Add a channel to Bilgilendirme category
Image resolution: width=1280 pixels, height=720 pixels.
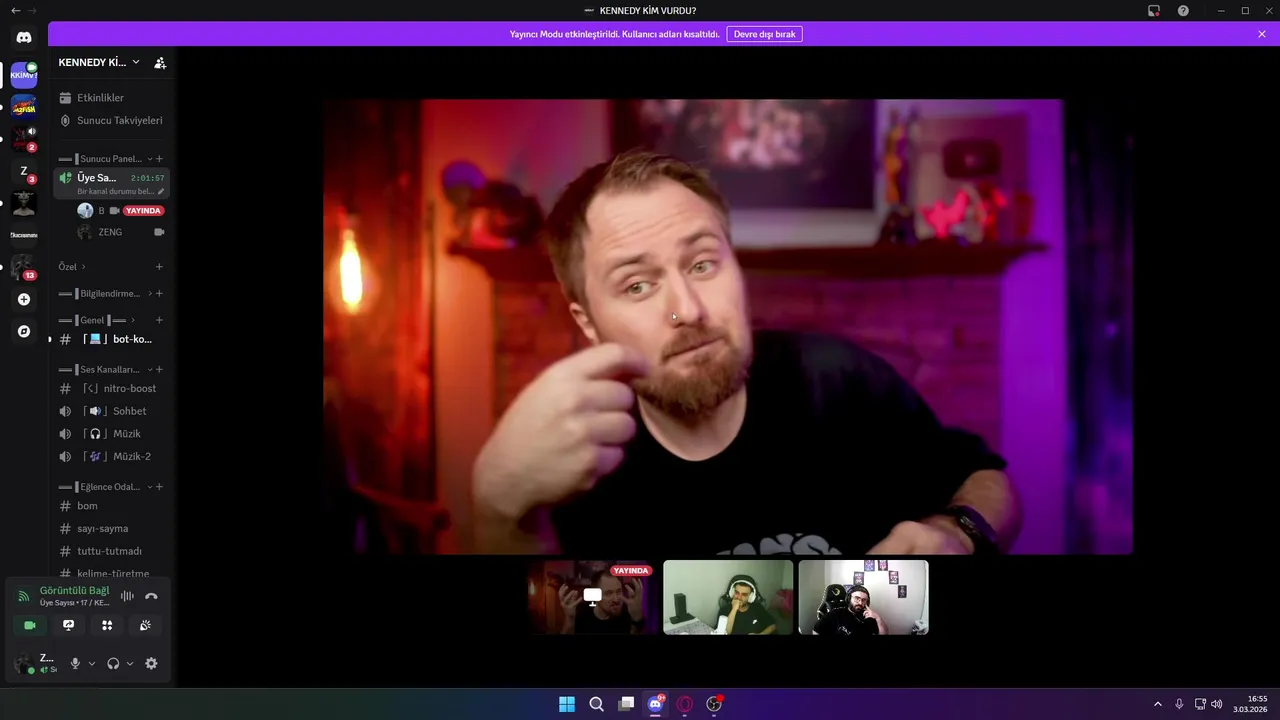click(x=159, y=294)
